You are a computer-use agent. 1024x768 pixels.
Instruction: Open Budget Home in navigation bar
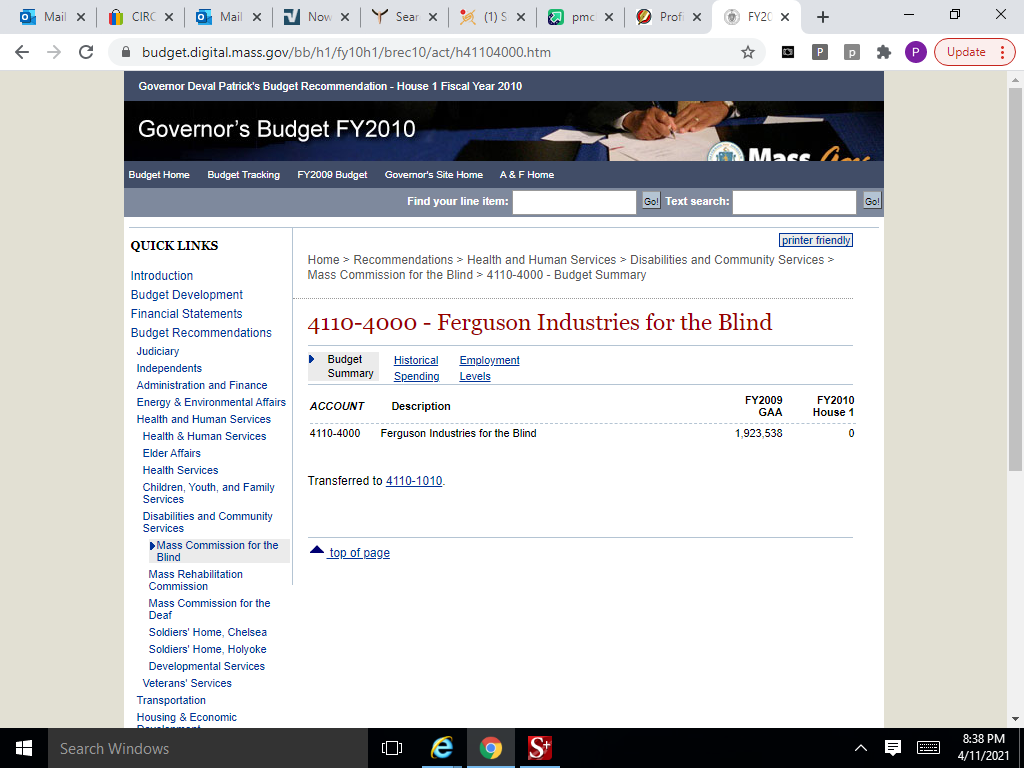159,174
